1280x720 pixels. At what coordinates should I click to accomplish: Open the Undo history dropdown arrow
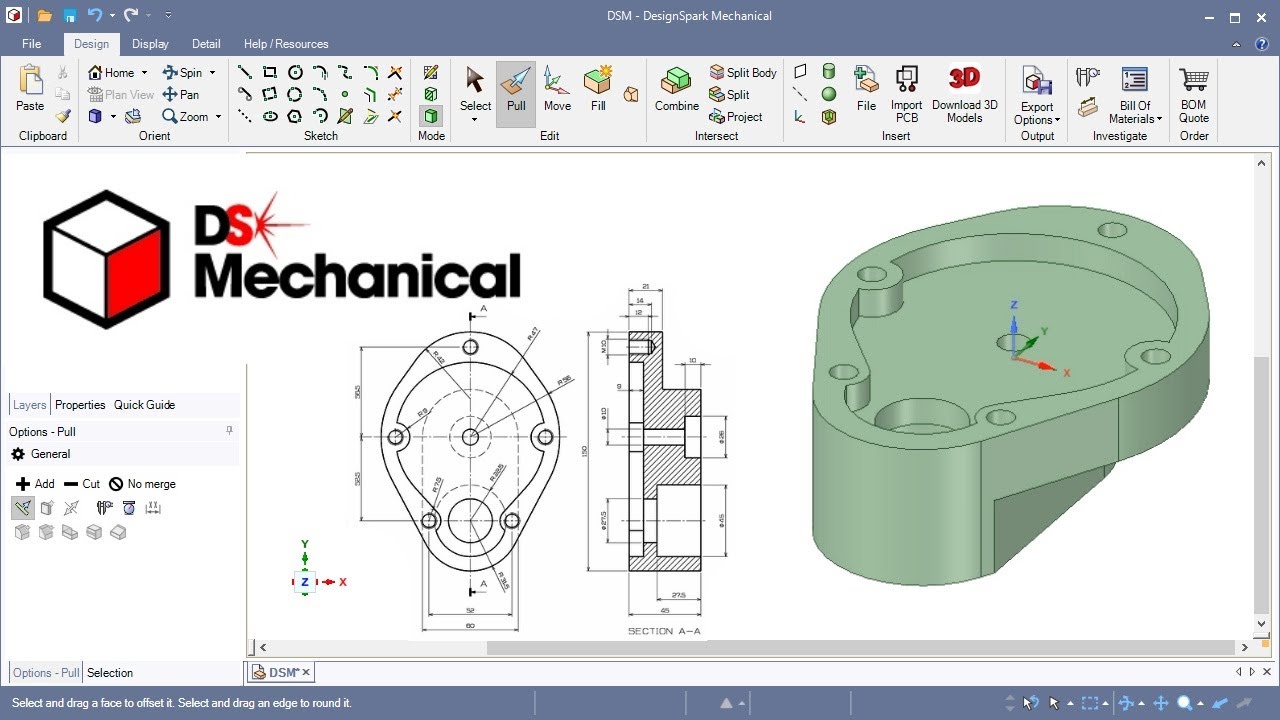click(113, 16)
